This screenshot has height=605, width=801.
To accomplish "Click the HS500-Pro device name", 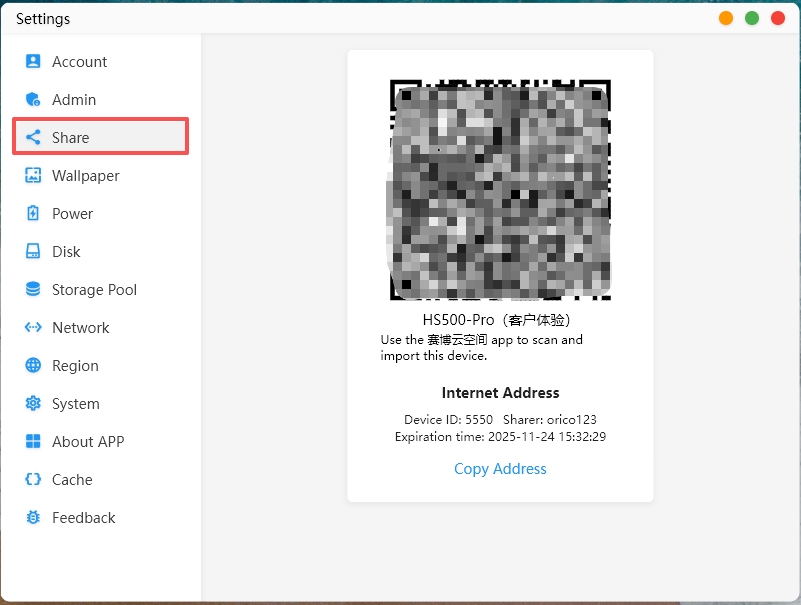I will click(496, 320).
